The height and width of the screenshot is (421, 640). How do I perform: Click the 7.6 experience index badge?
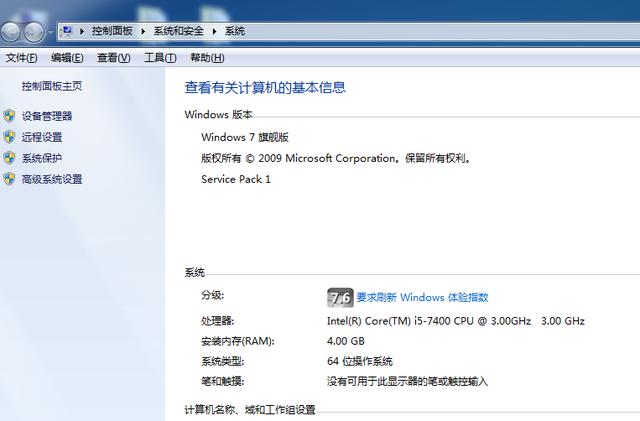click(340, 298)
